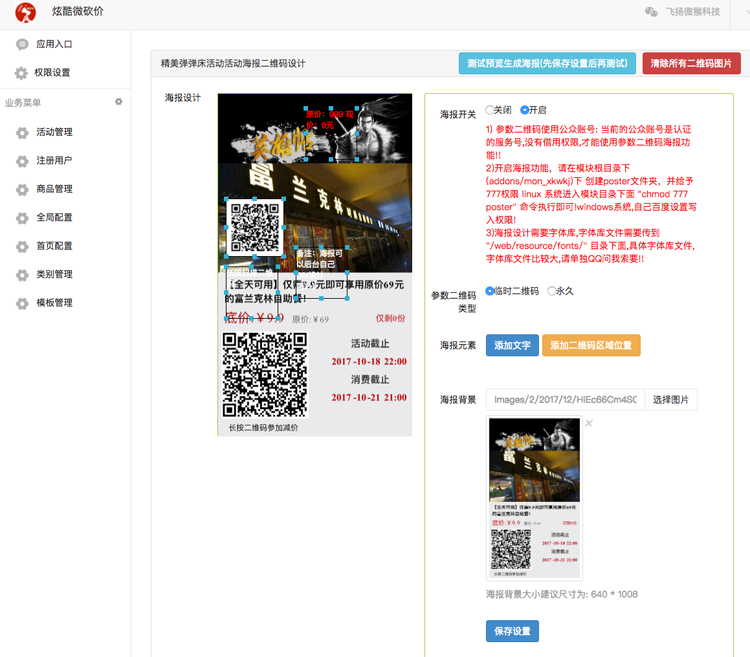750x657 pixels.
Task: Click the large QR code on poster canvas
Action: (265, 374)
